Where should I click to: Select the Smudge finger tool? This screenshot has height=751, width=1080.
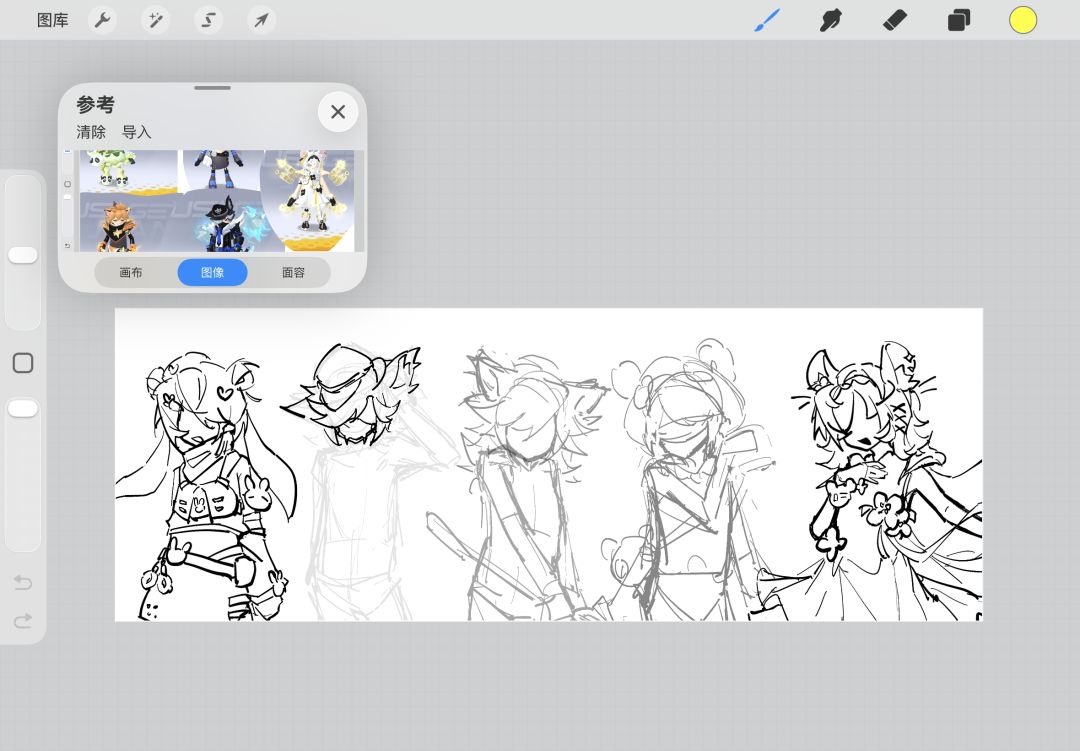click(x=831, y=20)
